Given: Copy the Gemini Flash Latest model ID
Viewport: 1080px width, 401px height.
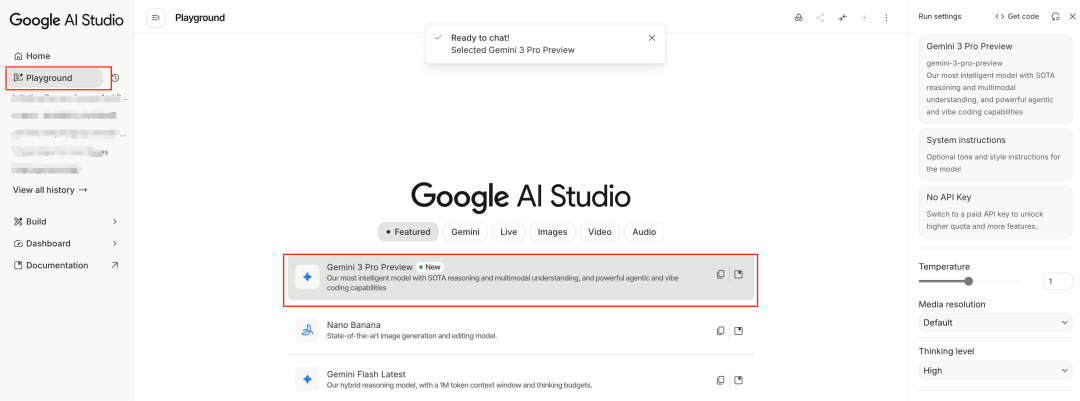Looking at the screenshot, I should click(720, 380).
